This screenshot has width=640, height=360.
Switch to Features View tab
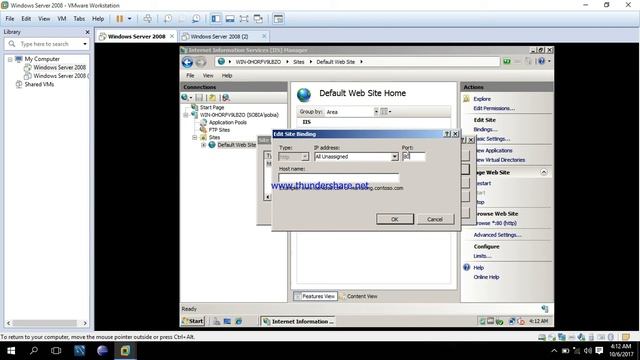pos(315,296)
